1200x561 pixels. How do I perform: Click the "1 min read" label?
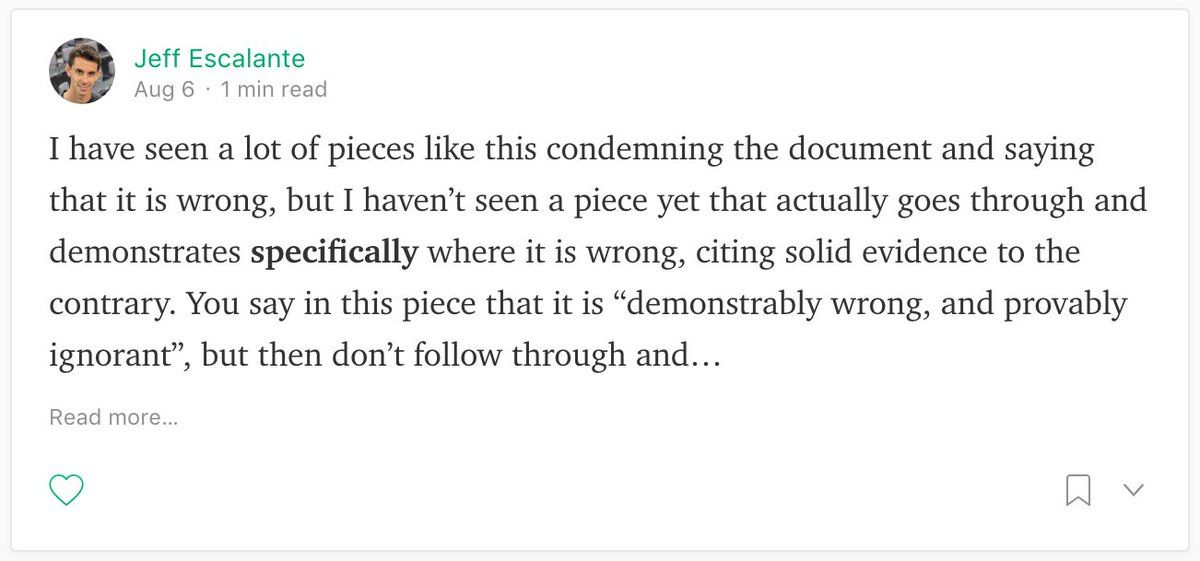pyautogui.click(x=274, y=90)
